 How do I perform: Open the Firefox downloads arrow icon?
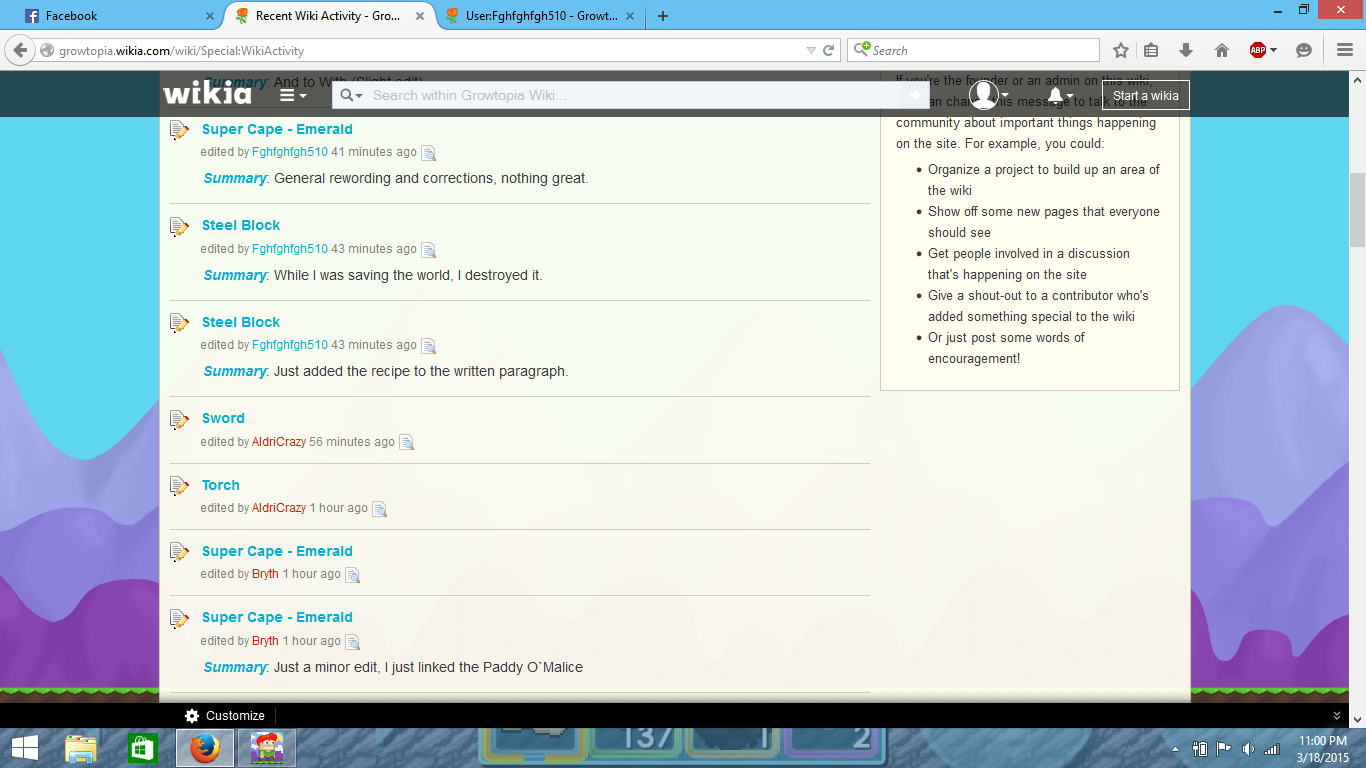(x=1186, y=50)
